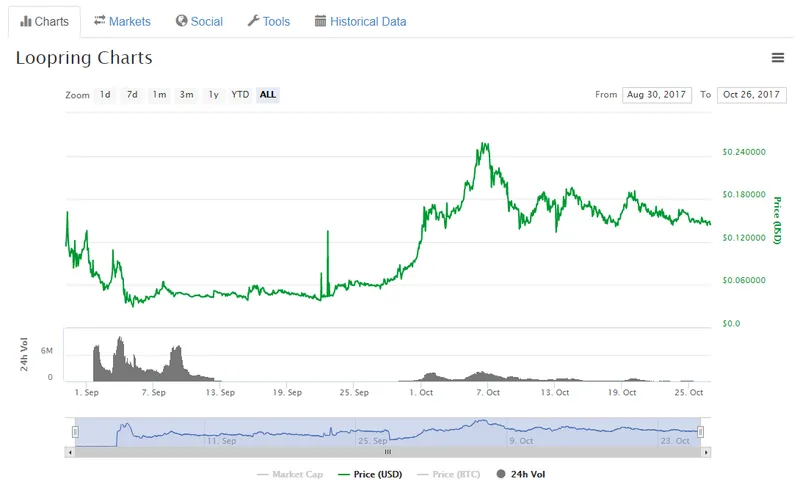The image size is (800, 487).
Task: Click the 25. Oct date label
Action: coord(689,393)
